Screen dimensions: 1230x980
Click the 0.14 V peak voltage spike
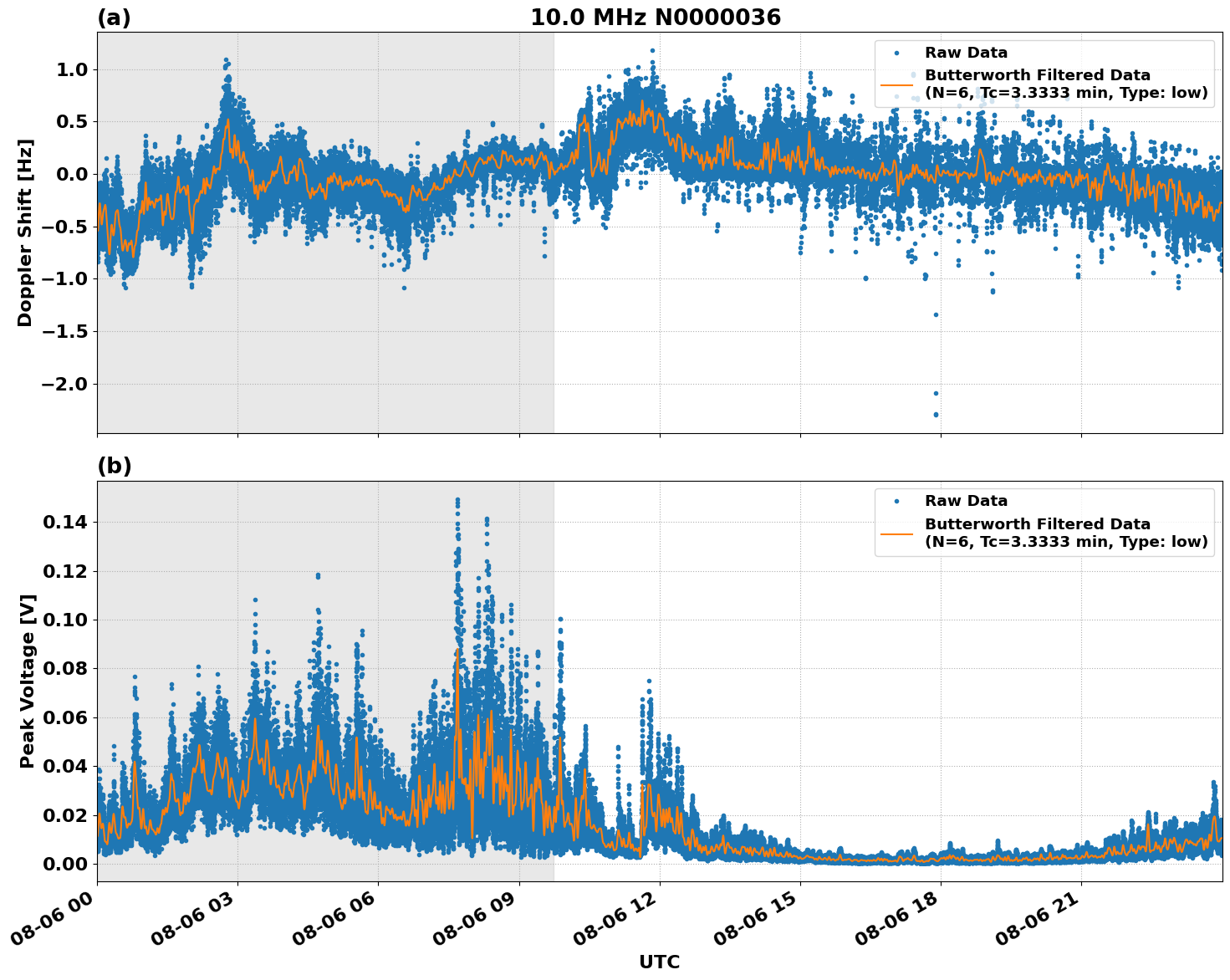point(457,500)
